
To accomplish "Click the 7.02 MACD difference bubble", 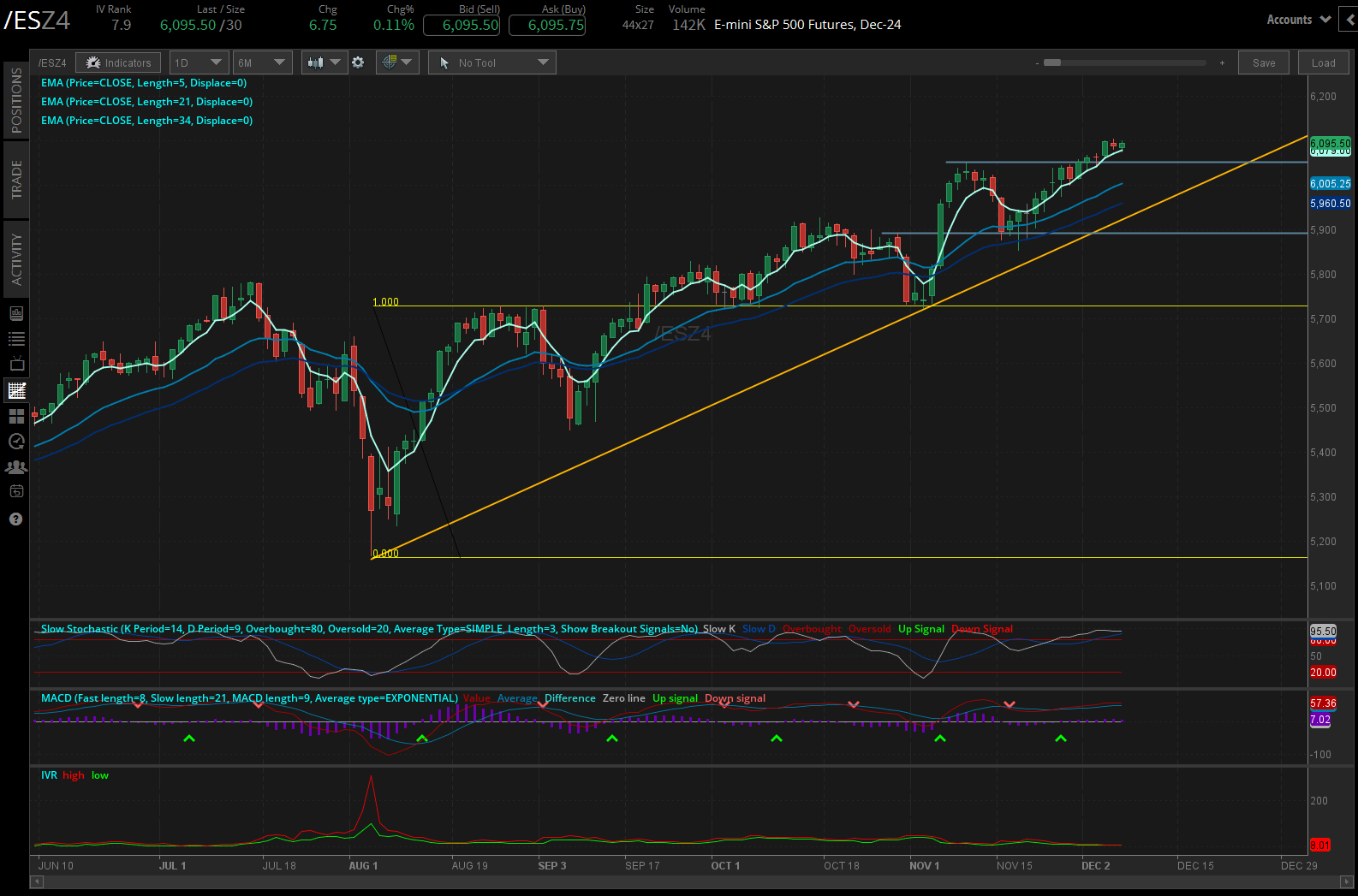I will click(1320, 720).
